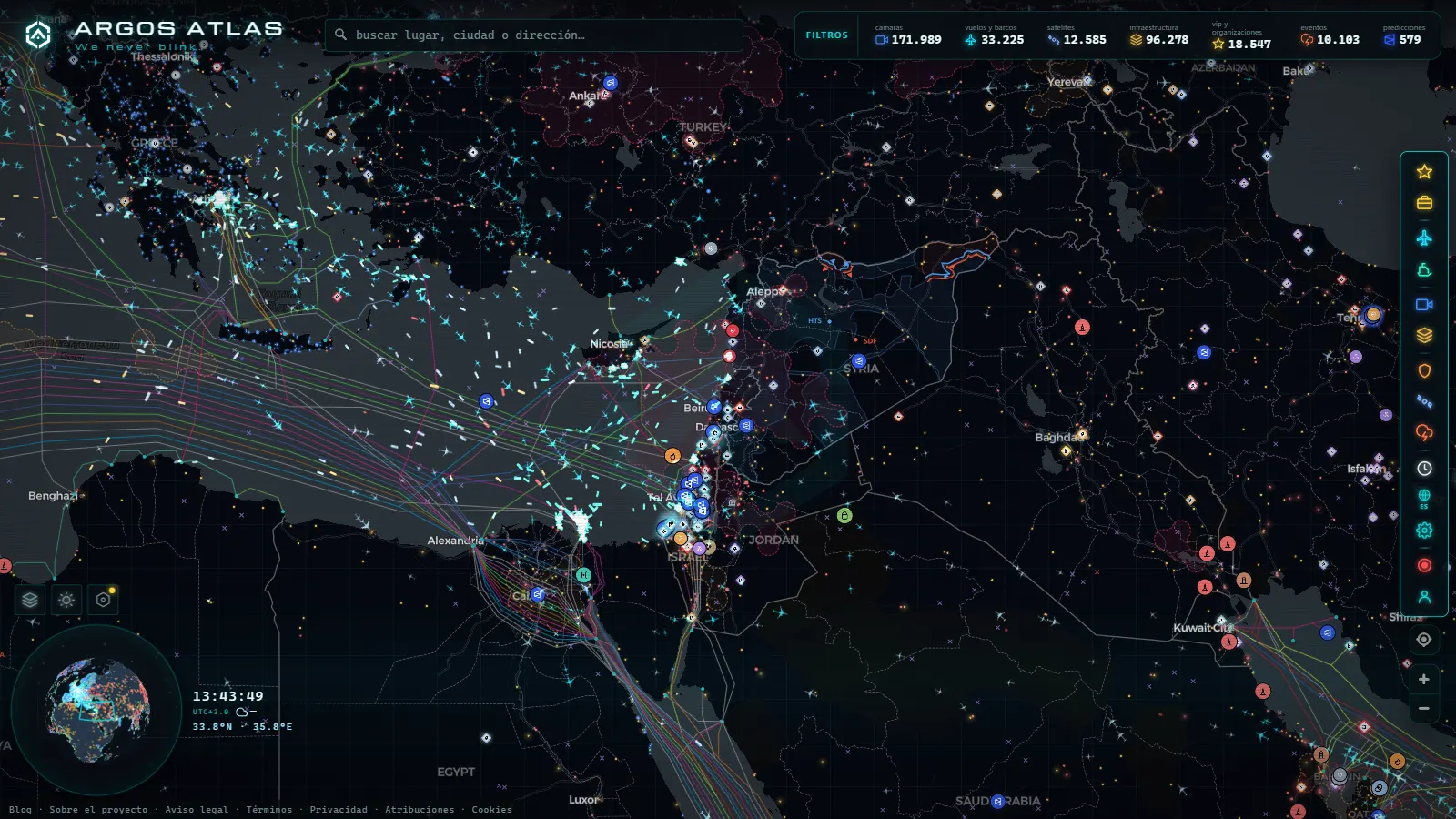Select the ship vessels sidebar icon
The height and width of the screenshot is (819, 1456).
[1424, 270]
